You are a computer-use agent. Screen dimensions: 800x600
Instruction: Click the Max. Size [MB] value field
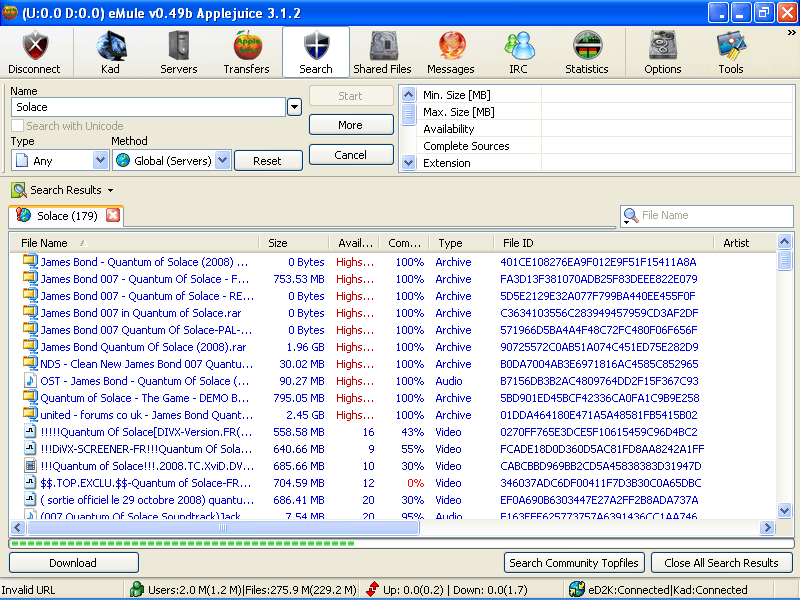point(666,112)
